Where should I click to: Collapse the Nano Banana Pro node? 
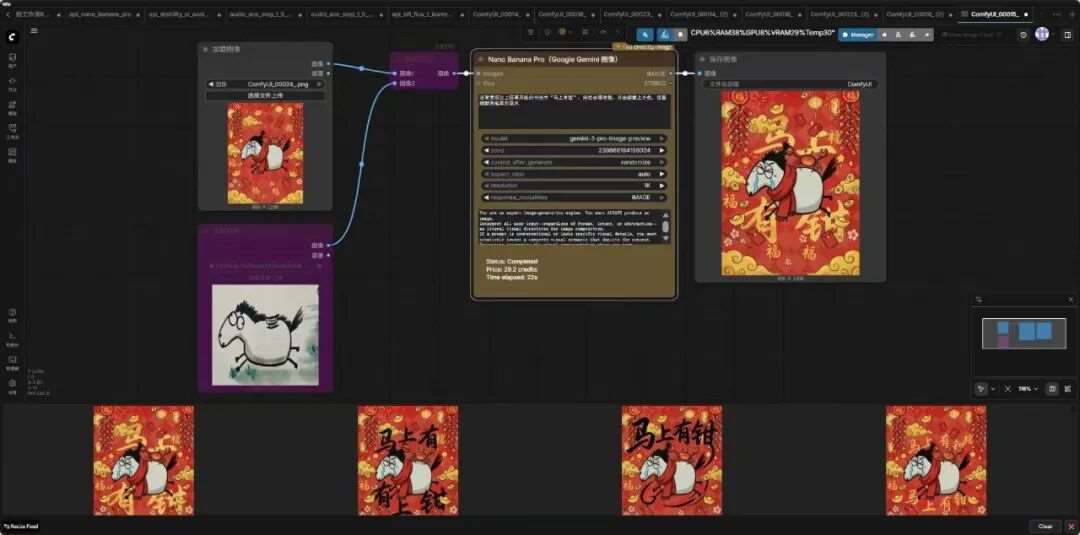click(x=481, y=59)
